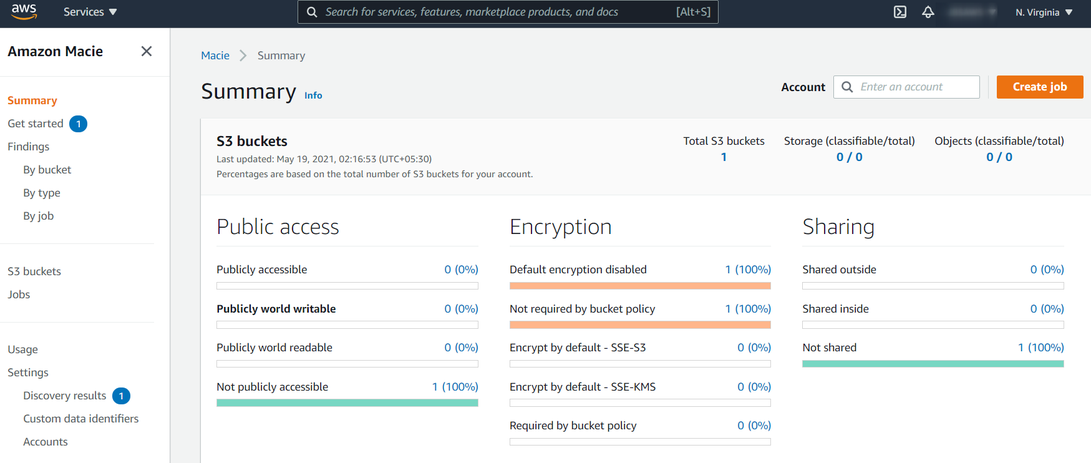Focus the AWS global search bar
1091x463 pixels.
pyautogui.click(x=507, y=13)
